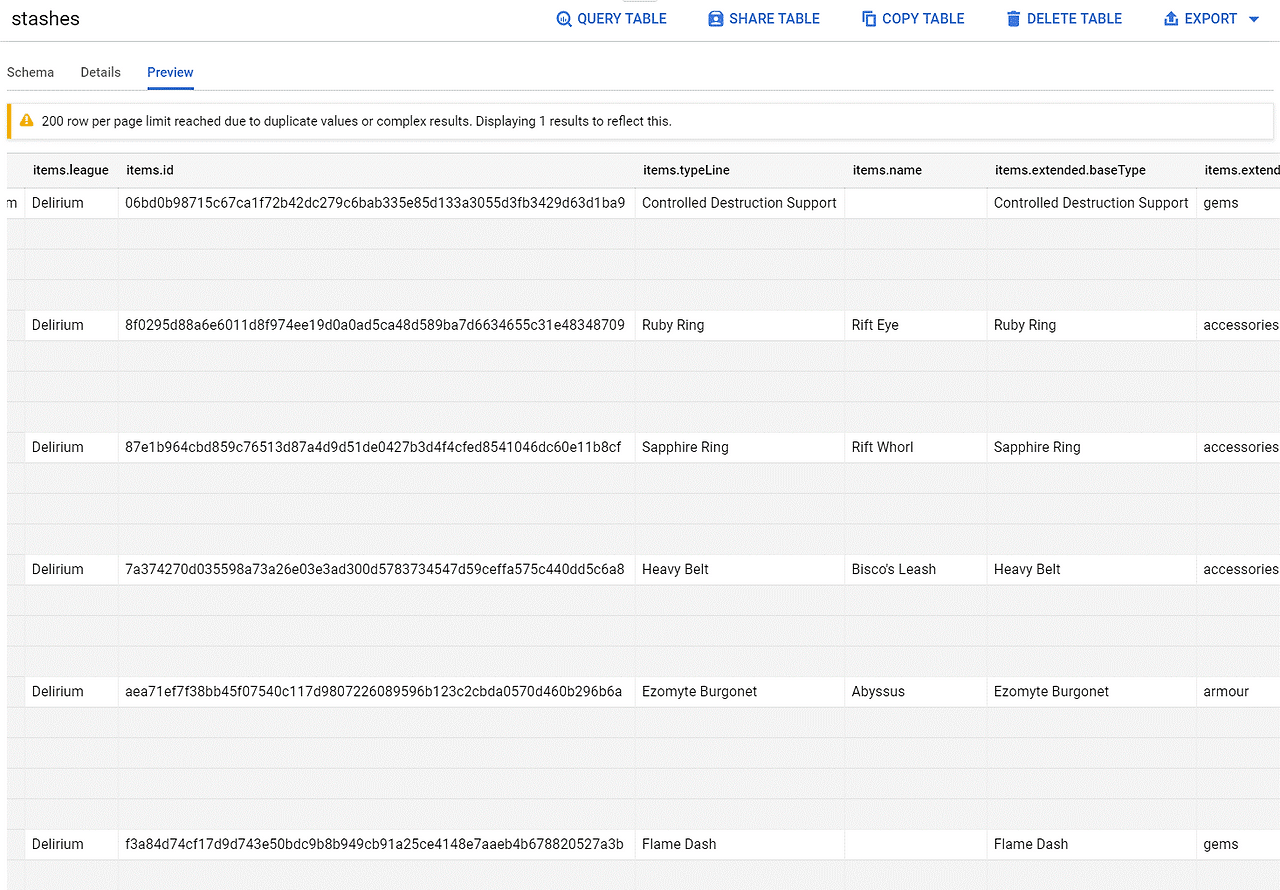The image size is (1280, 890).
Task: Click the Flame Dash baseType cell
Action: (1092, 844)
